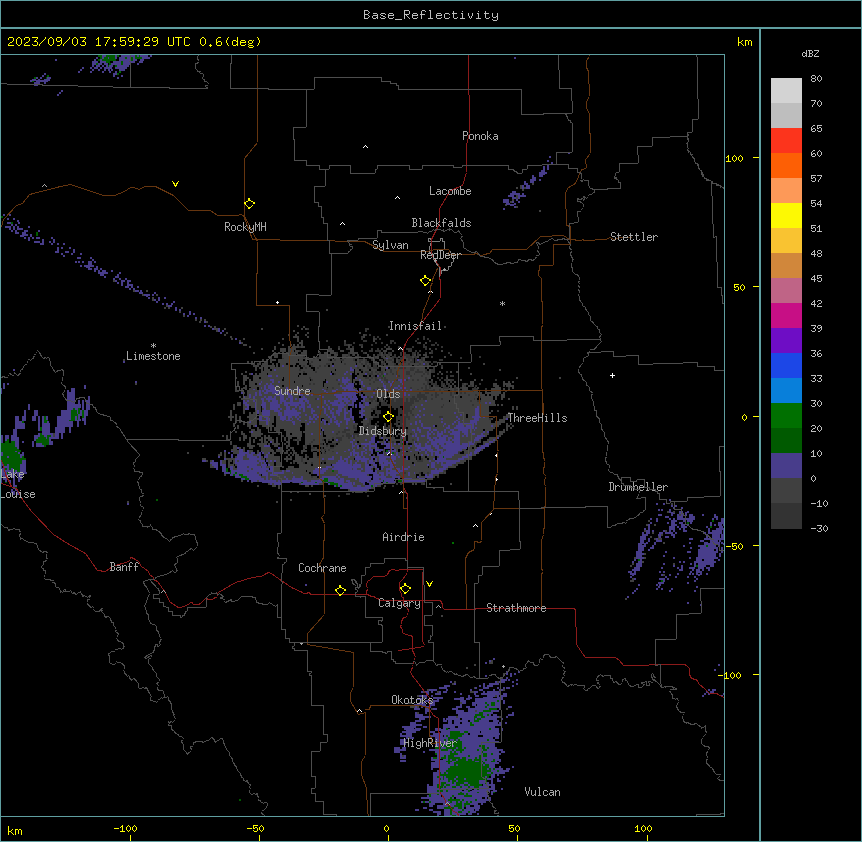Click the Airdrie city label
The width and height of the screenshot is (862, 842).
tap(404, 537)
